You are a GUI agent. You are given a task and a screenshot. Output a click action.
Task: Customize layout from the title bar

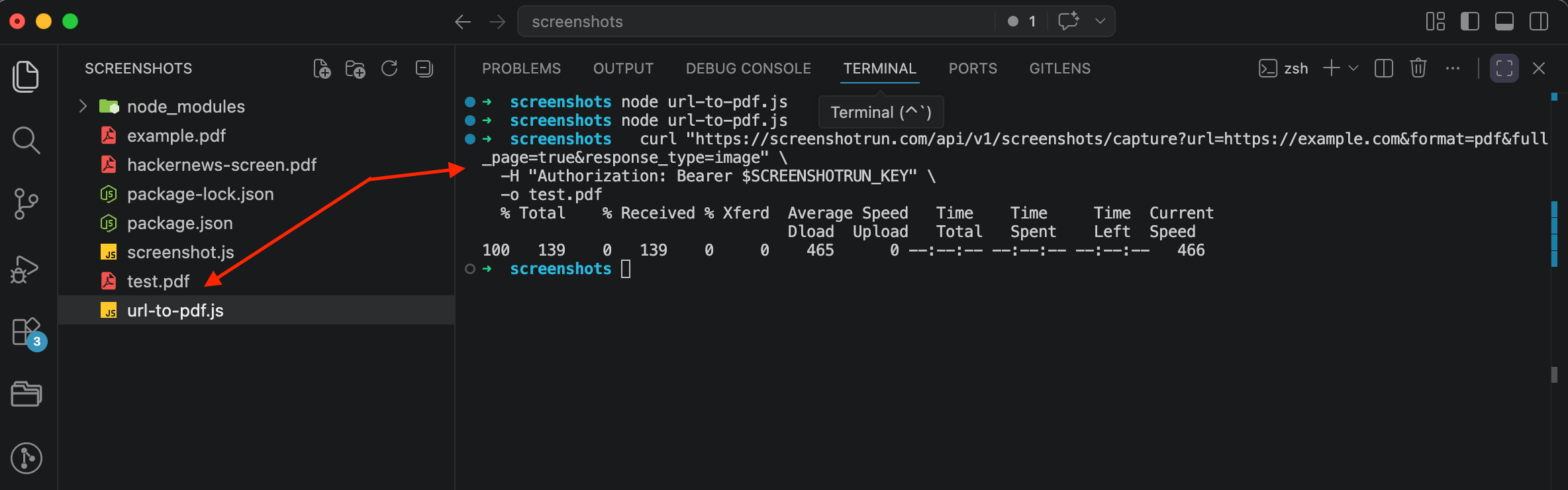coord(1436,22)
